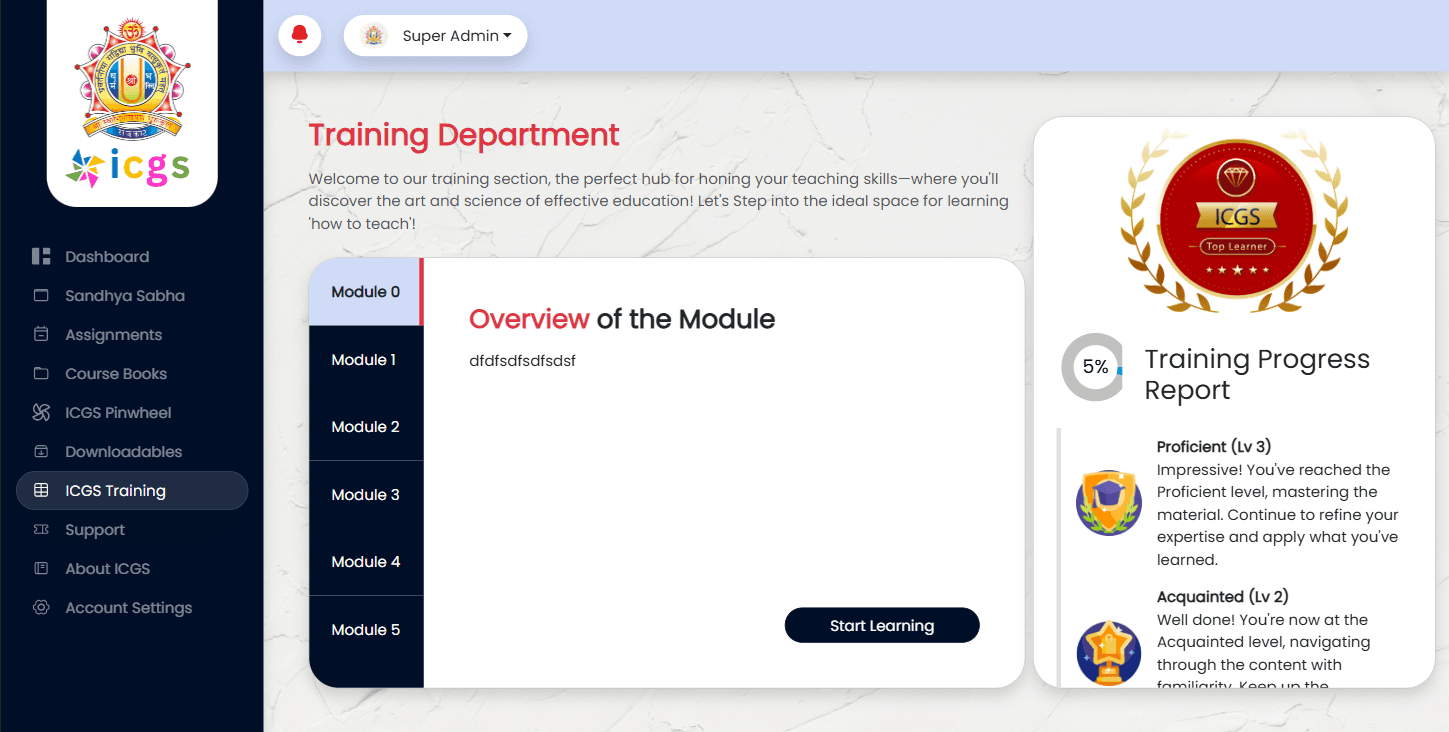The image size is (1449, 732).
Task: Select the Module 3 tab
Action: [x=365, y=495]
